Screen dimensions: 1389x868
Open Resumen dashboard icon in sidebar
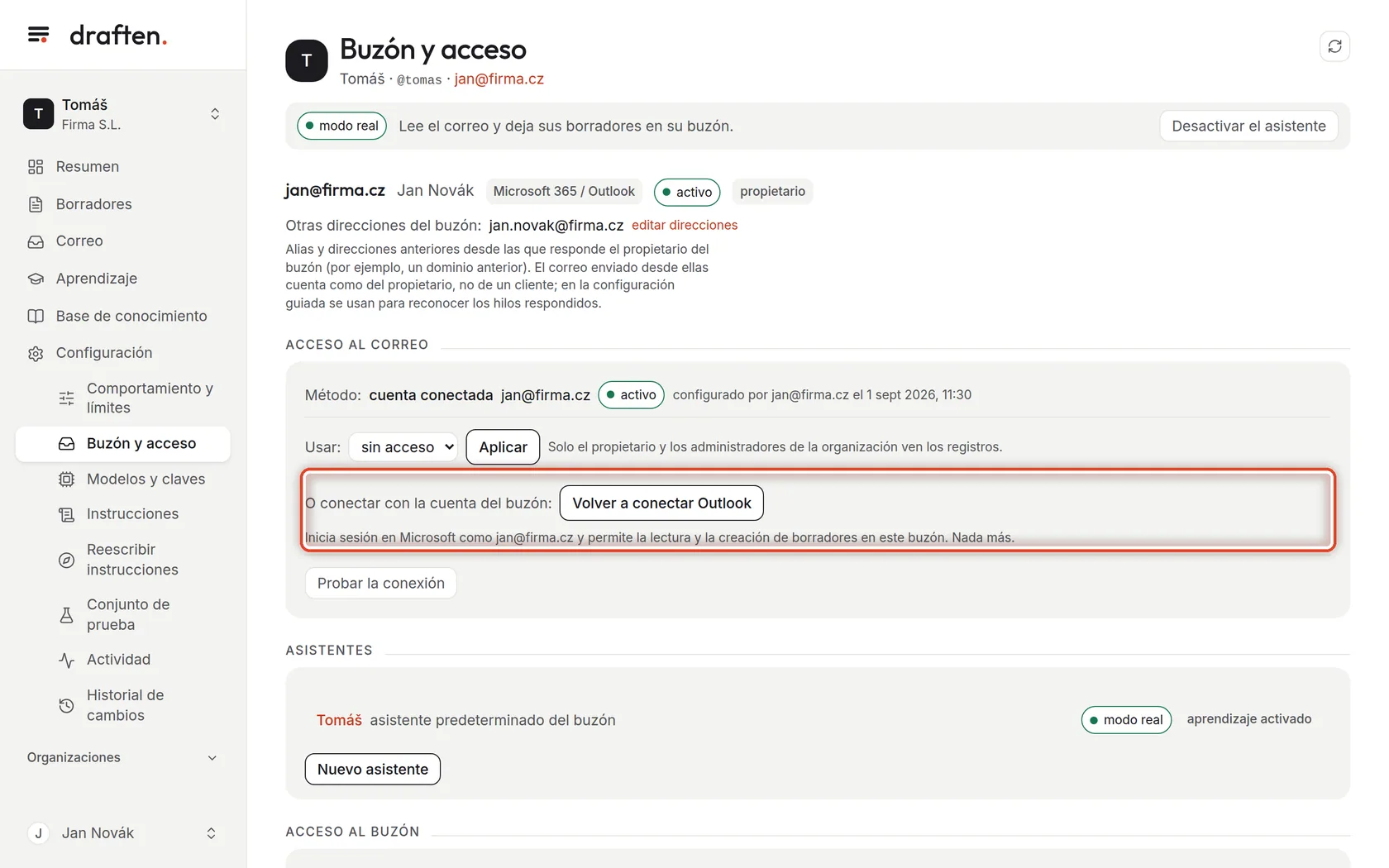coord(36,167)
